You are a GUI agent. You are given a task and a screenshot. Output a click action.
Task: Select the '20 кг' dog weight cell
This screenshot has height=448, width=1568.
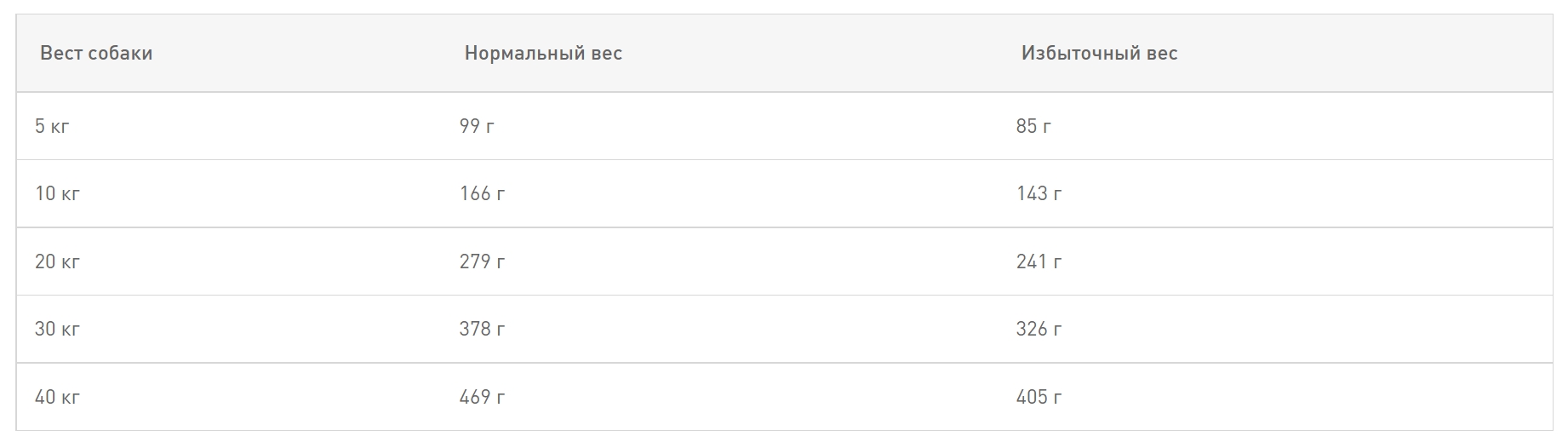pyautogui.click(x=57, y=262)
